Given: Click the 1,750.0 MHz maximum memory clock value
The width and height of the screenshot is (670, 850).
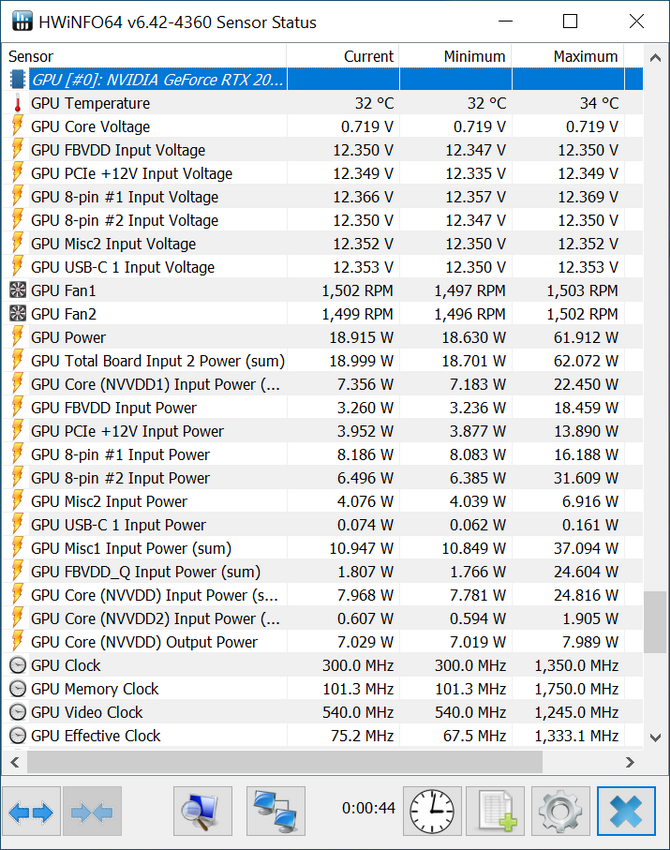Looking at the screenshot, I should click(577, 688).
